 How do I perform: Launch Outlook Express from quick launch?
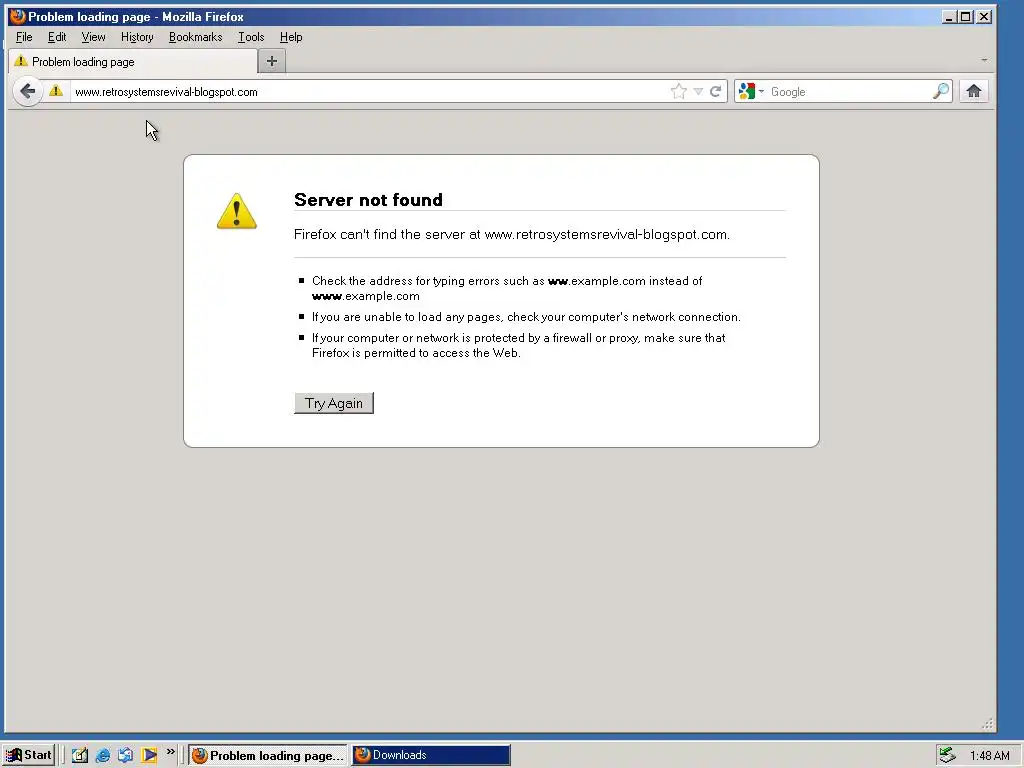coord(125,755)
